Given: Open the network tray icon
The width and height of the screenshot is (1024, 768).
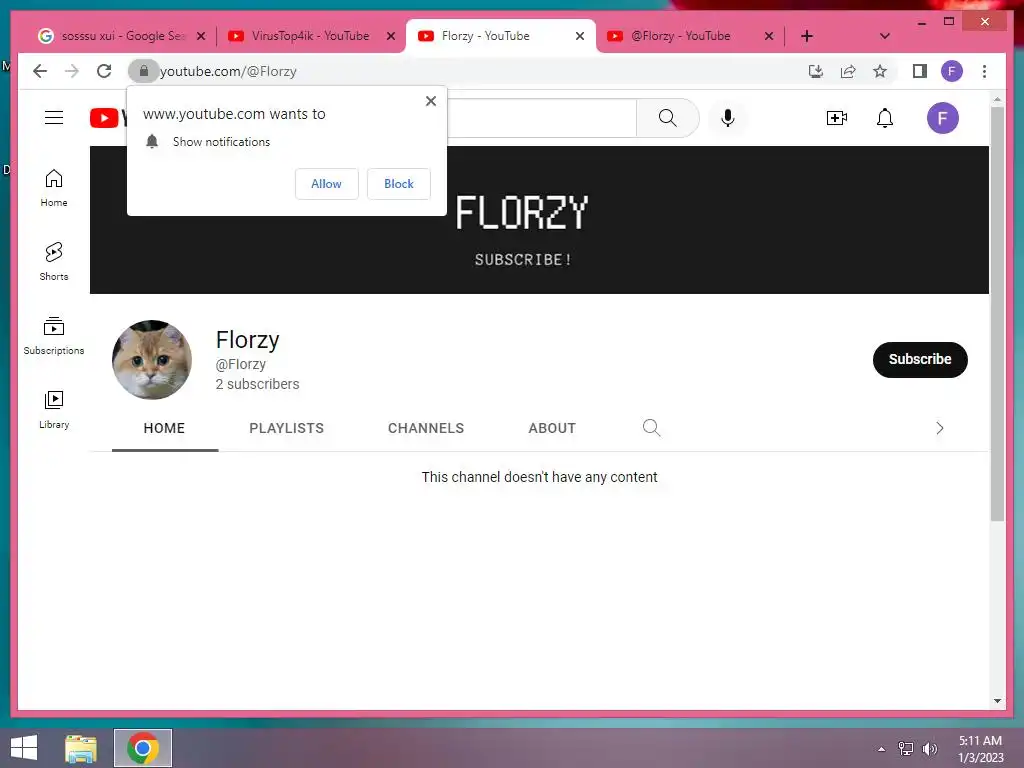Looking at the screenshot, I should coord(906,749).
